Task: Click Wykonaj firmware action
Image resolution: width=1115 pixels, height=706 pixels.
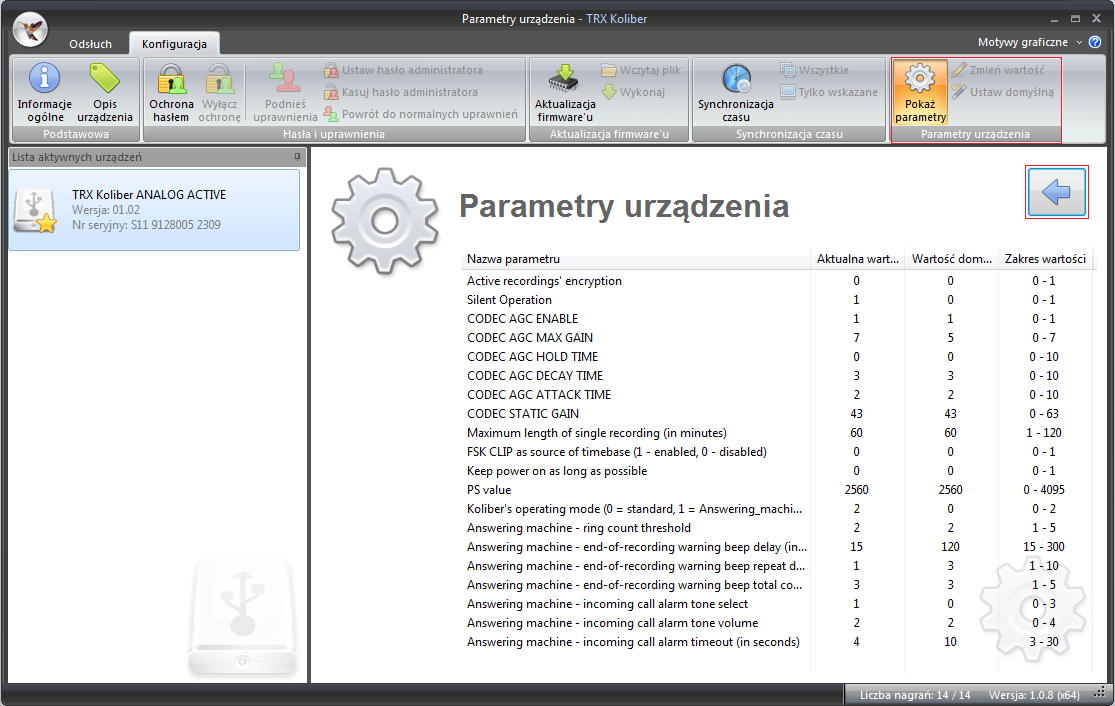Action: (633, 92)
